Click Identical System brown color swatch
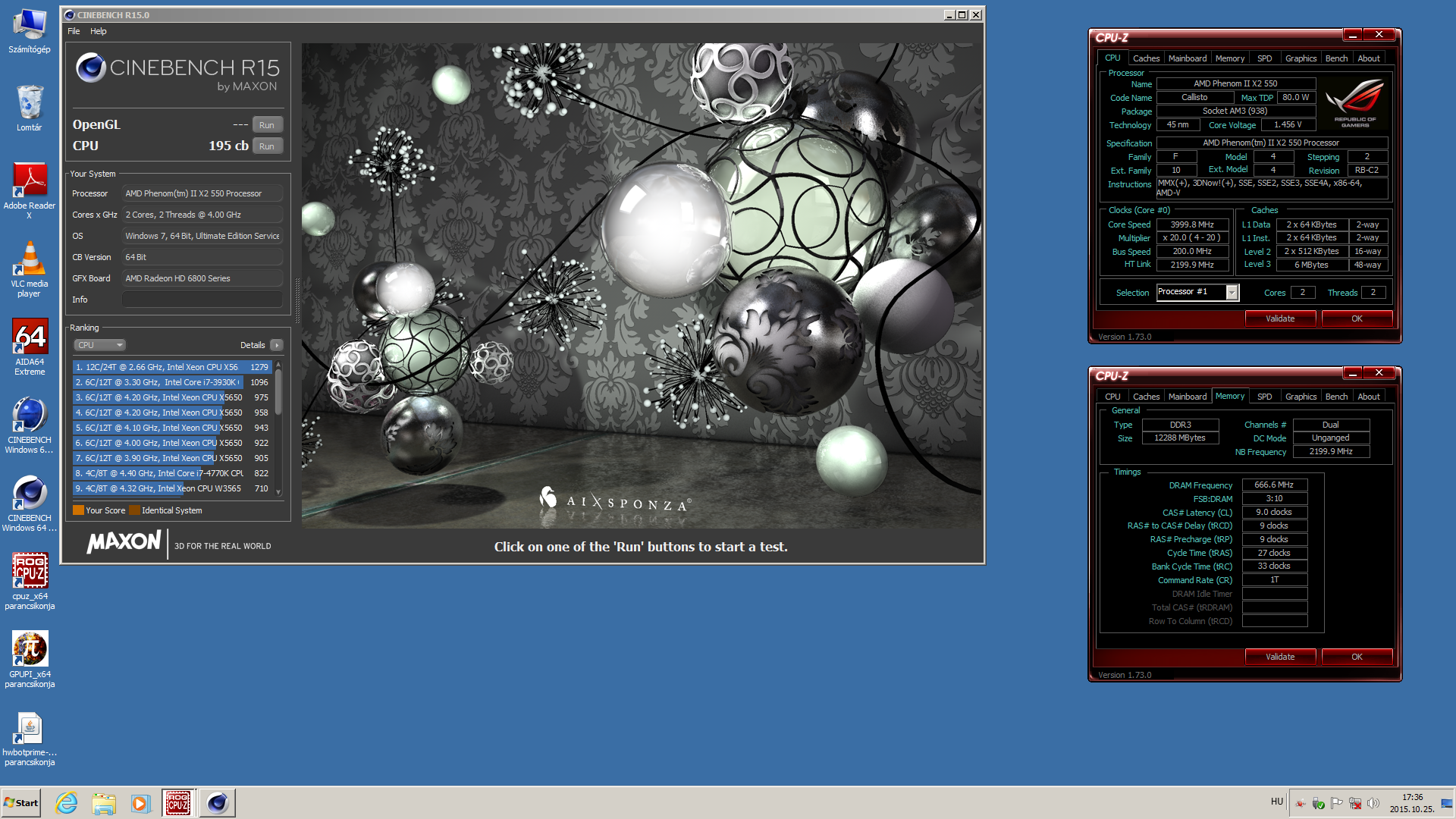 pyautogui.click(x=134, y=510)
